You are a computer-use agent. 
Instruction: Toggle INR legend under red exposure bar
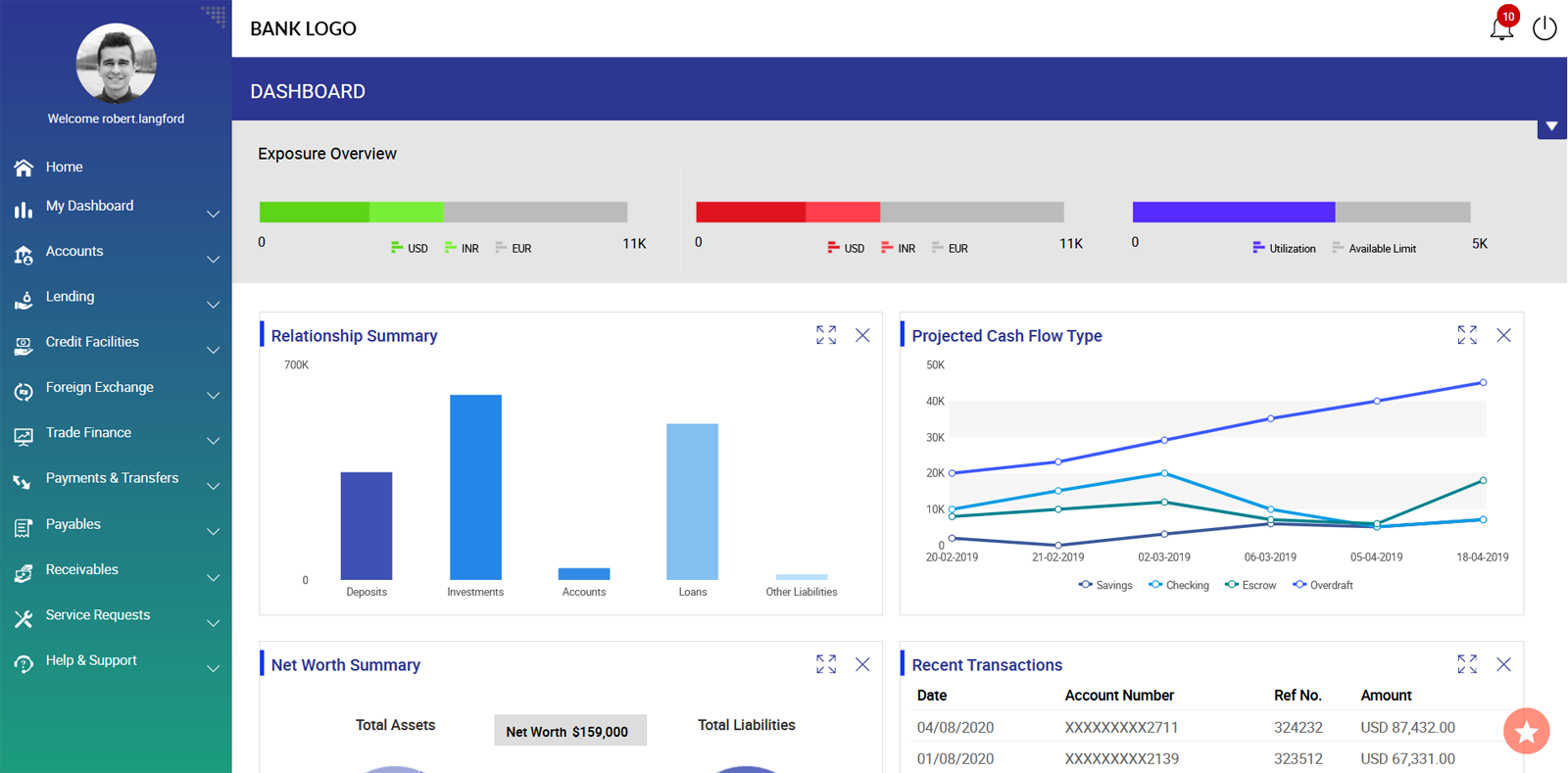[x=898, y=248]
